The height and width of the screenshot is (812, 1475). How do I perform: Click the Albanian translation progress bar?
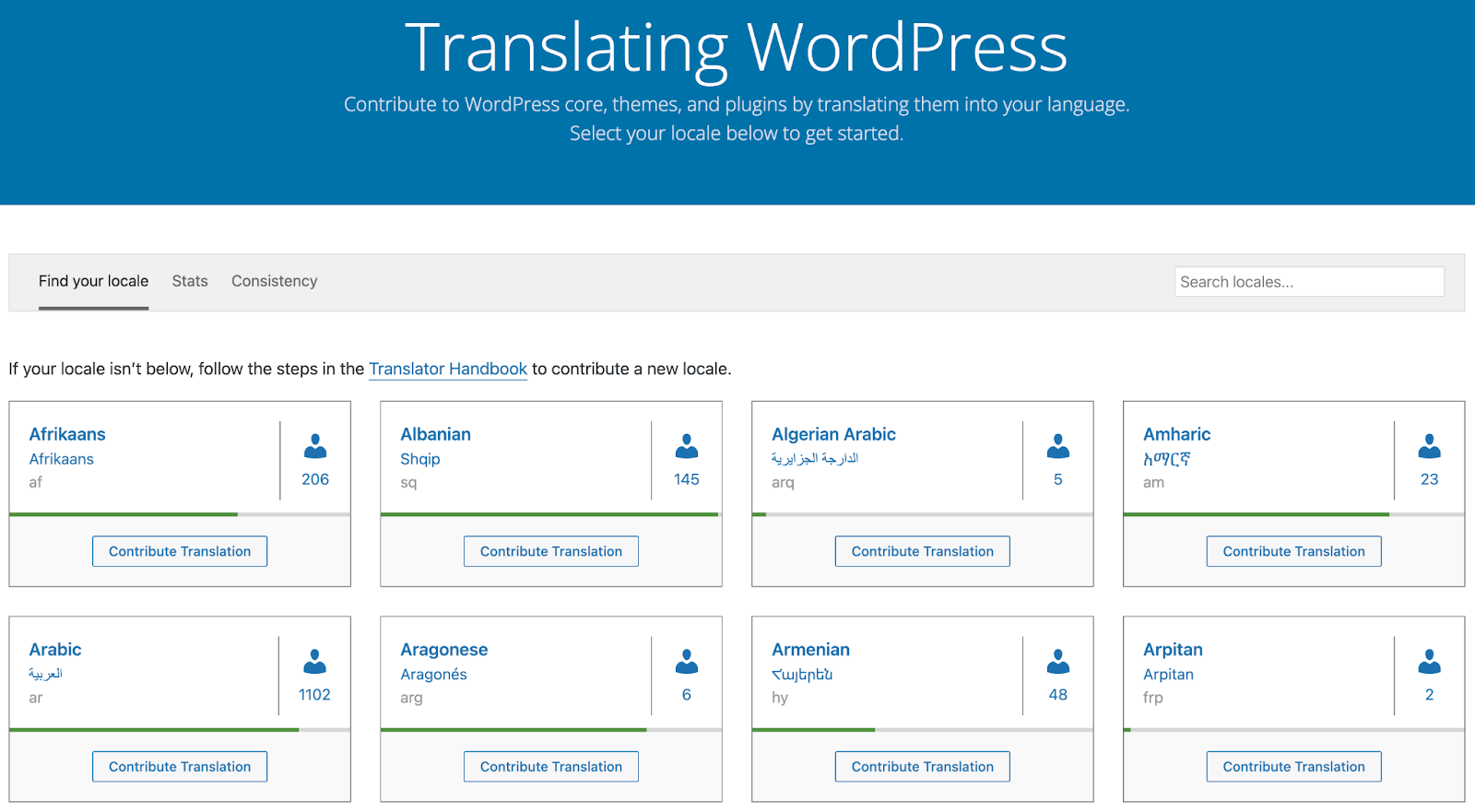(x=550, y=514)
